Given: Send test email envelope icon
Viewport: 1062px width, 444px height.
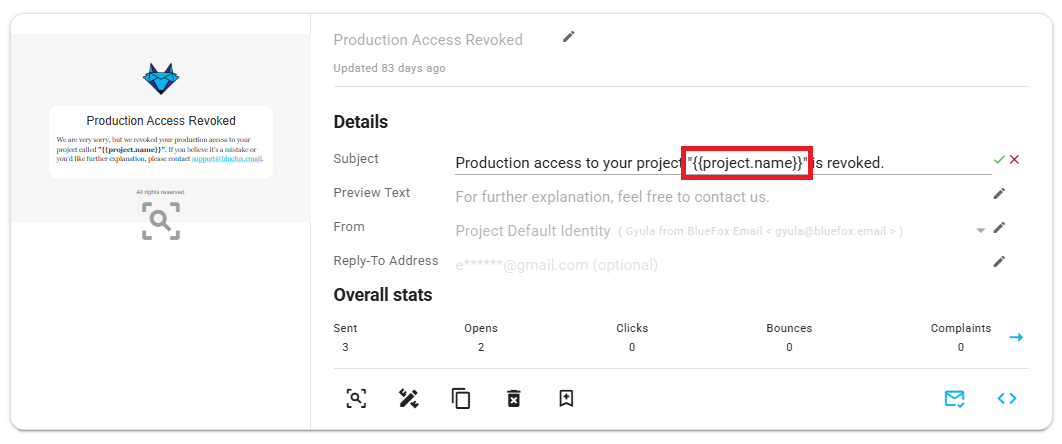Looking at the screenshot, I should [954, 399].
